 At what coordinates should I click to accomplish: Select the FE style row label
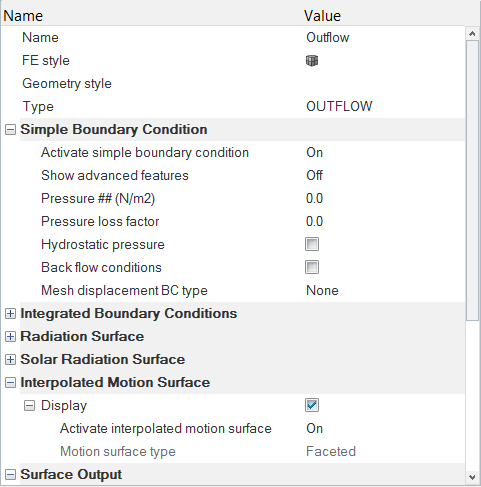[x=46, y=61]
